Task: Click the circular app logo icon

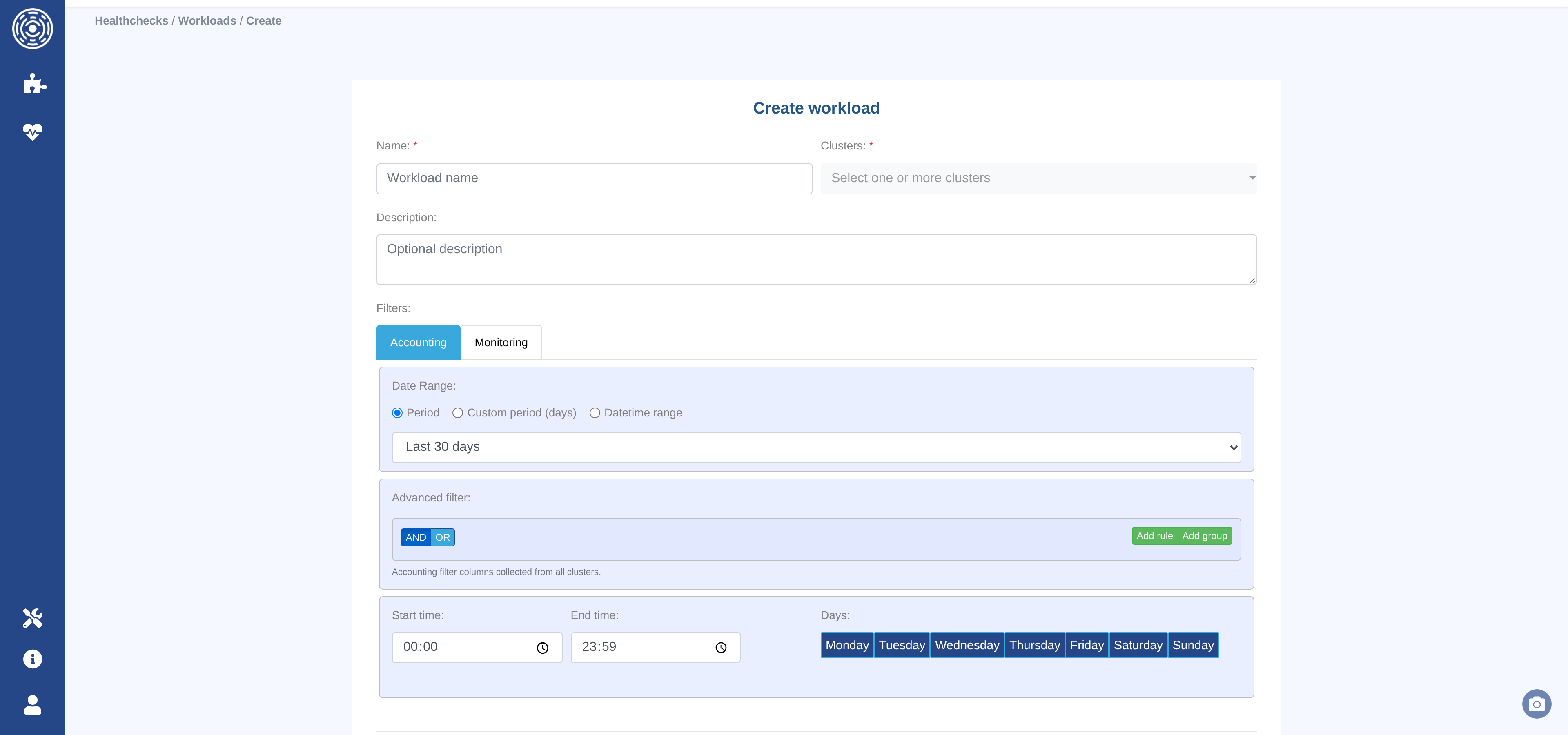Action: pyautogui.click(x=32, y=29)
